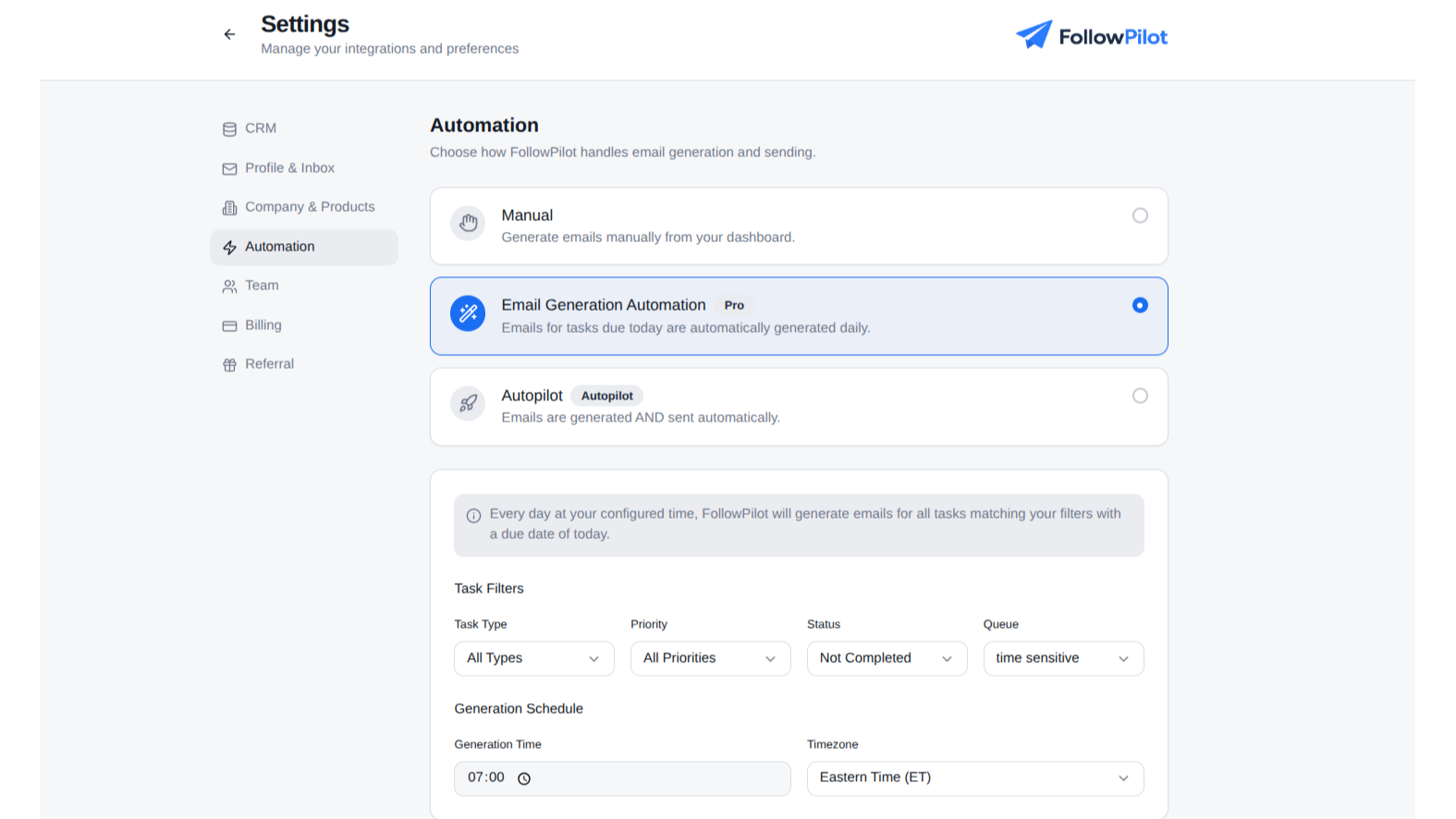Image resolution: width=1456 pixels, height=819 pixels.
Task: Click 'Emails are generated AND sent automatically.' text
Action: (x=641, y=418)
